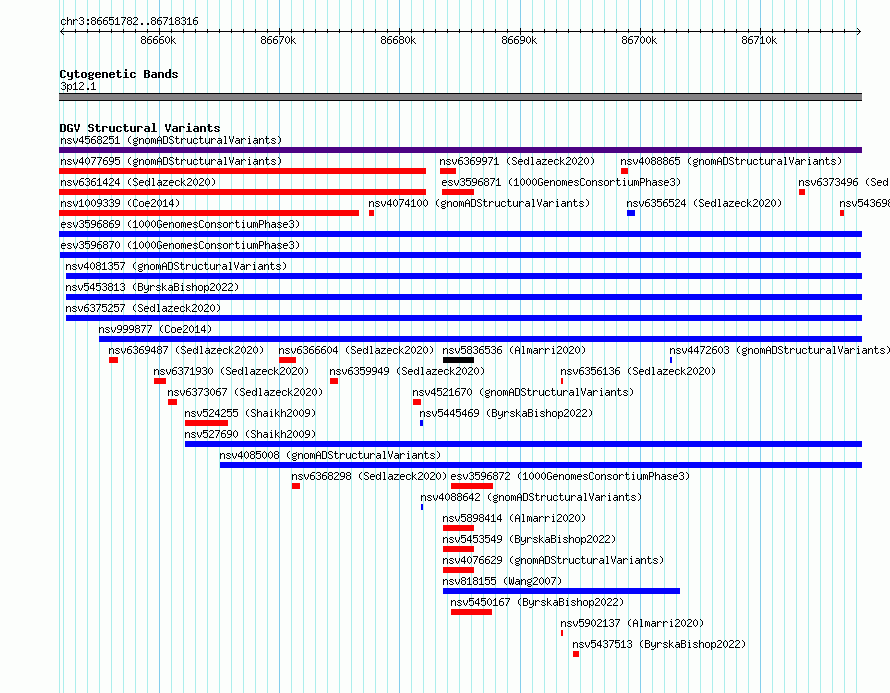Open nsv524255 Shaikh2009 label
Screen dimensions: 890x693
point(250,413)
